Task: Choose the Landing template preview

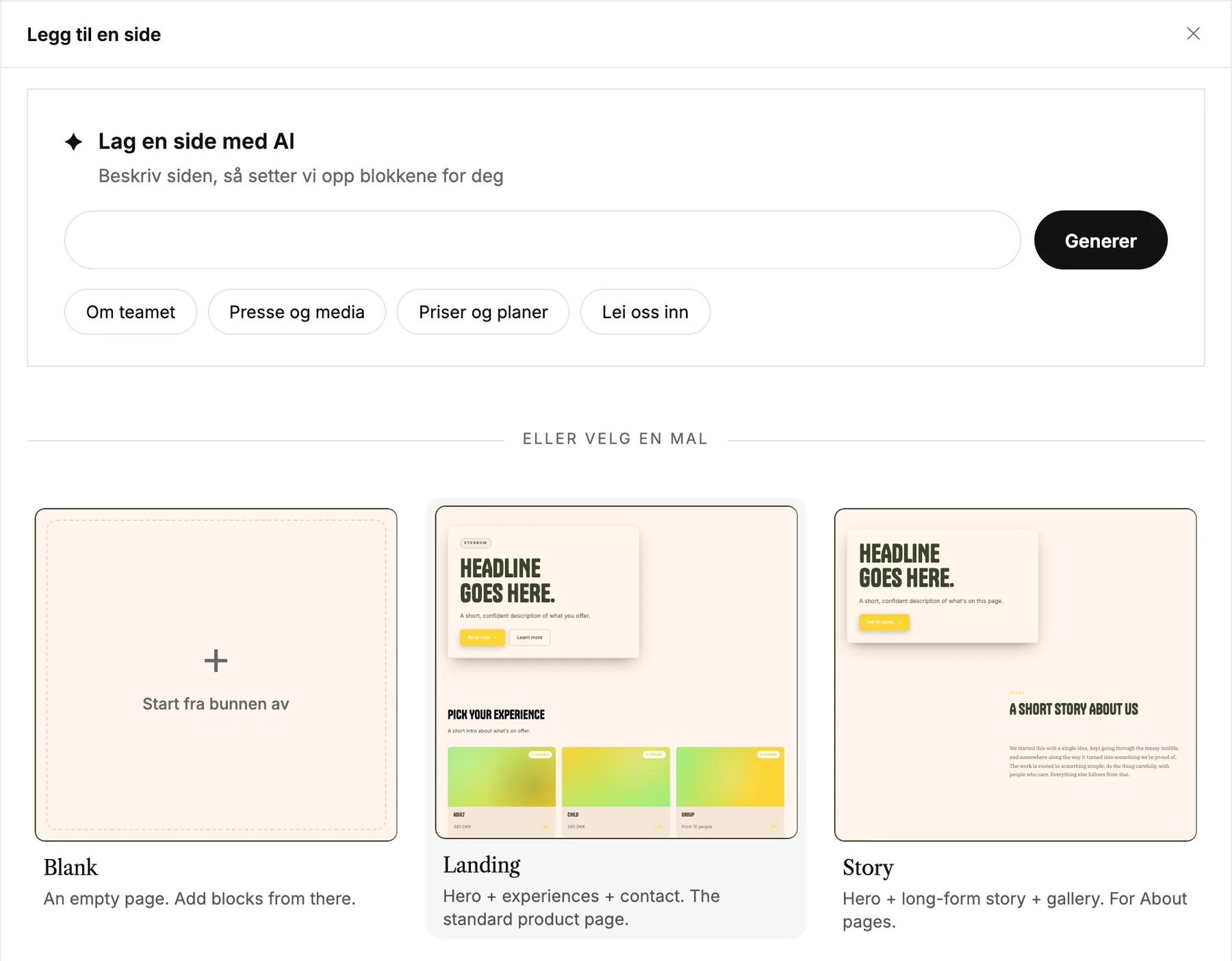Action: click(x=616, y=672)
